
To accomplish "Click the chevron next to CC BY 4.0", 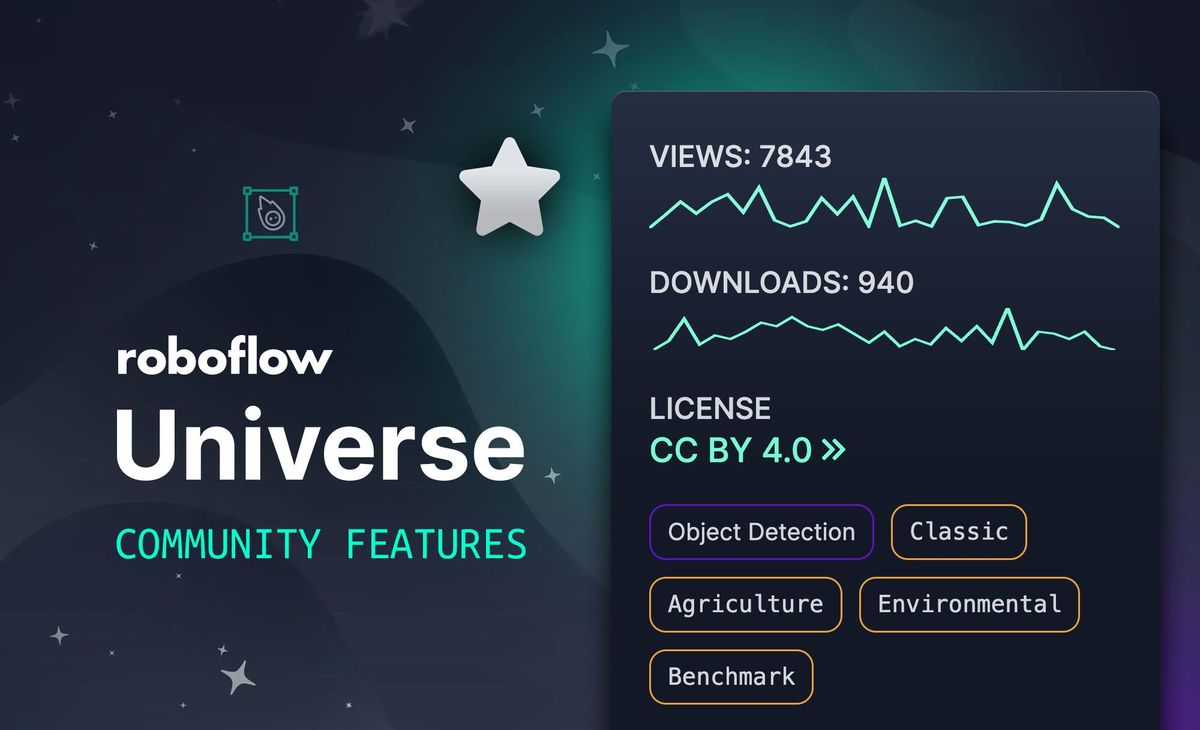I will click(833, 450).
